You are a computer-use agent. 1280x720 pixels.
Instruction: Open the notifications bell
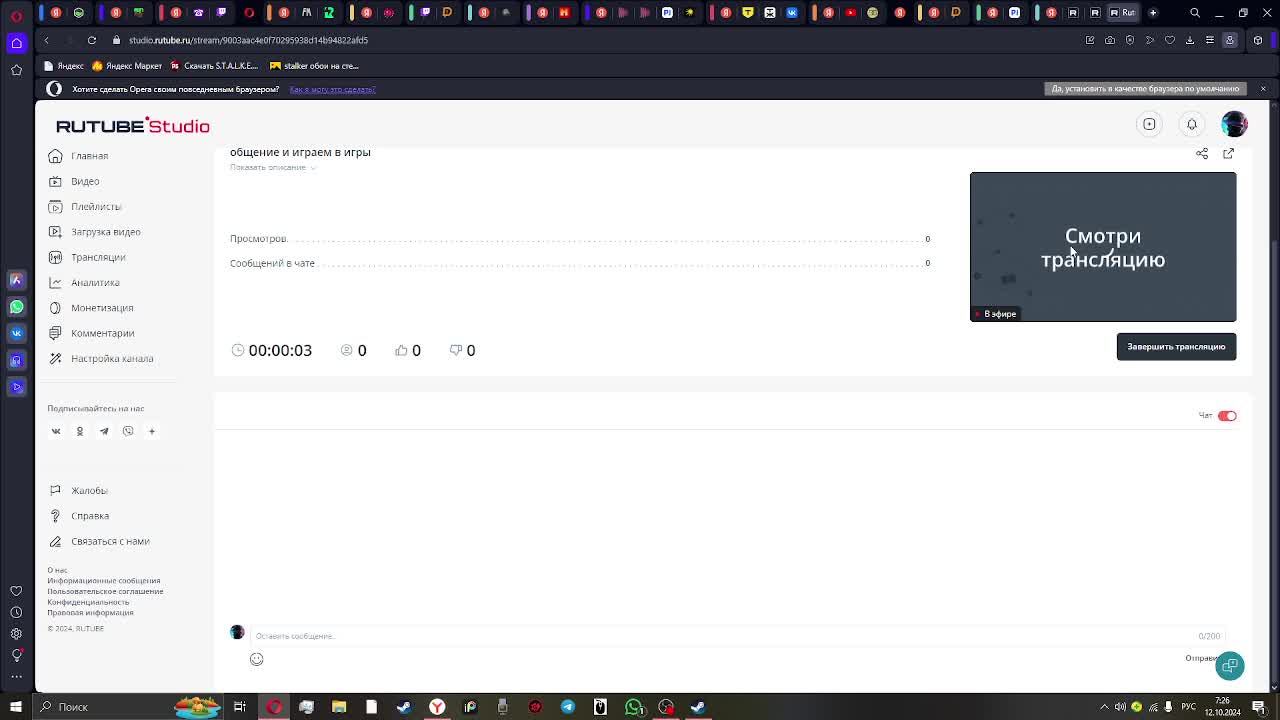[1191, 124]
